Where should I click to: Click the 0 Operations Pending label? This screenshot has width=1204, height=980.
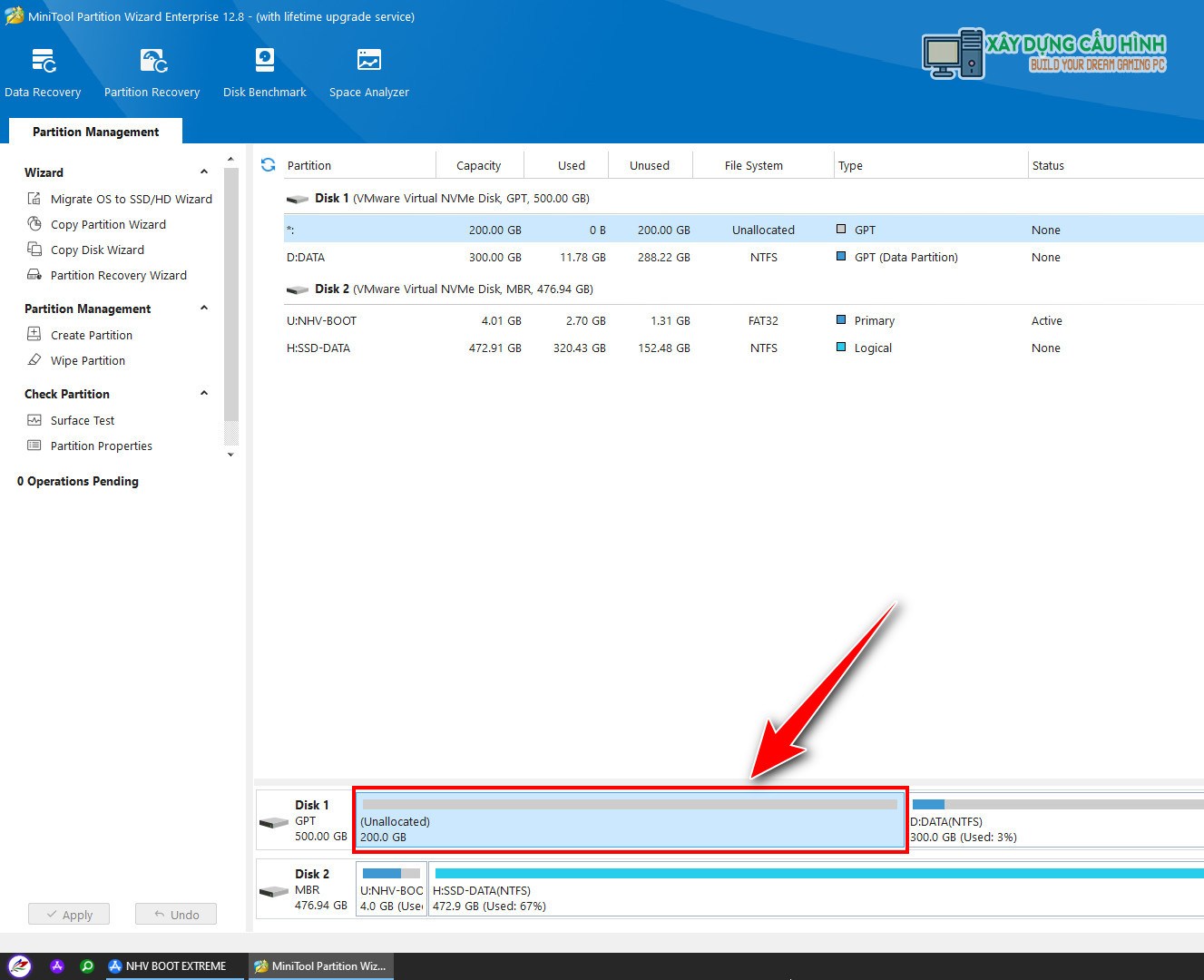point(78,481)
